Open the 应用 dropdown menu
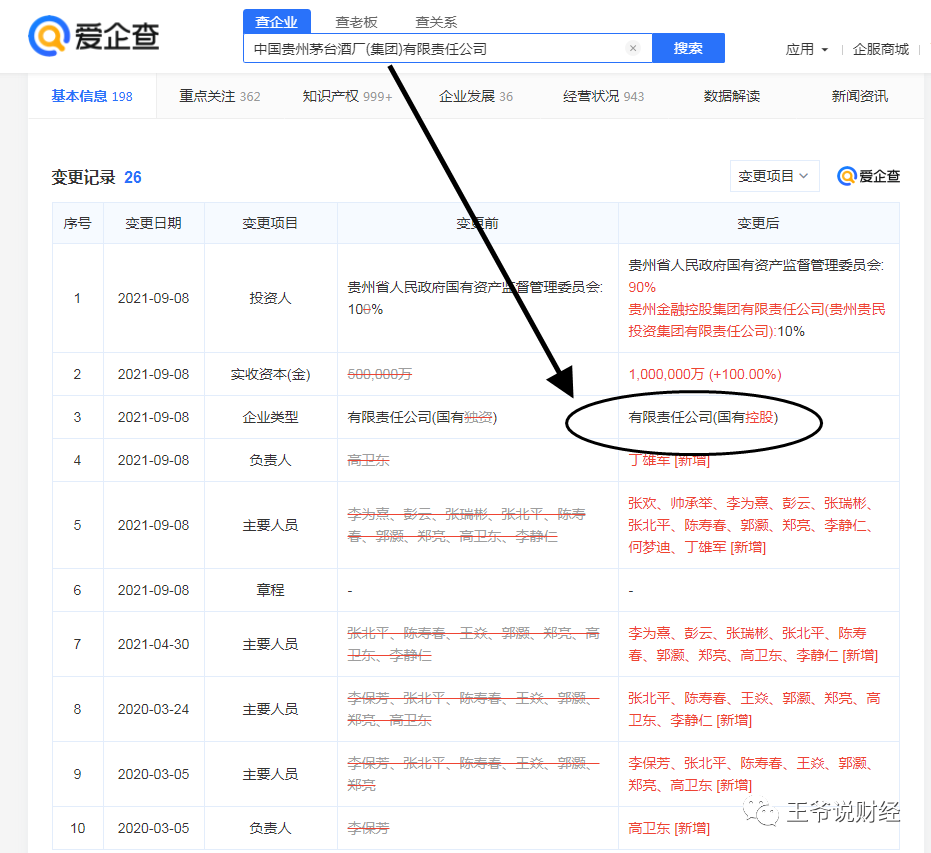931x853 pixels. coord(806,49)
